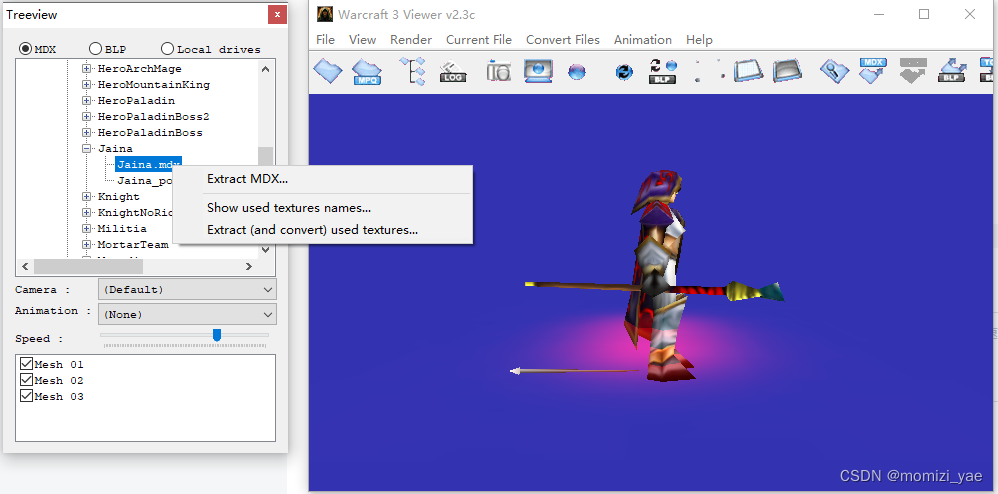Click the MDX convert toolbar icon
998x494 pixels.
point(873,71)
